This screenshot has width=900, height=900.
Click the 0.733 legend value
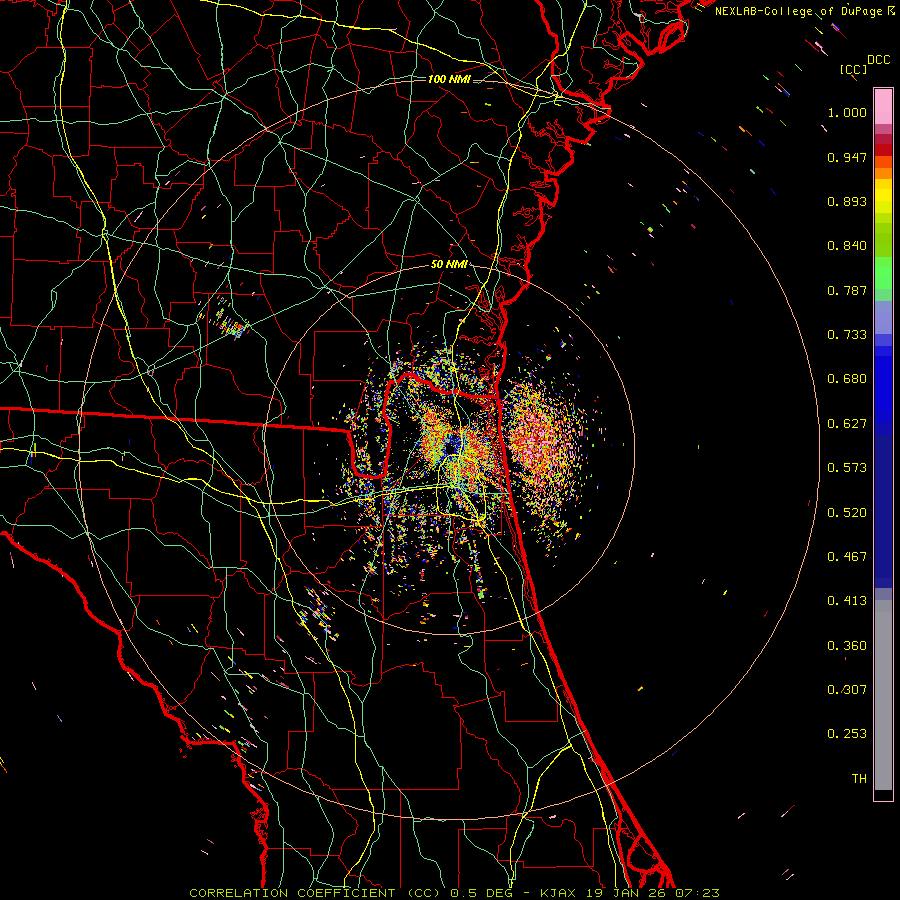click(847, 335)
